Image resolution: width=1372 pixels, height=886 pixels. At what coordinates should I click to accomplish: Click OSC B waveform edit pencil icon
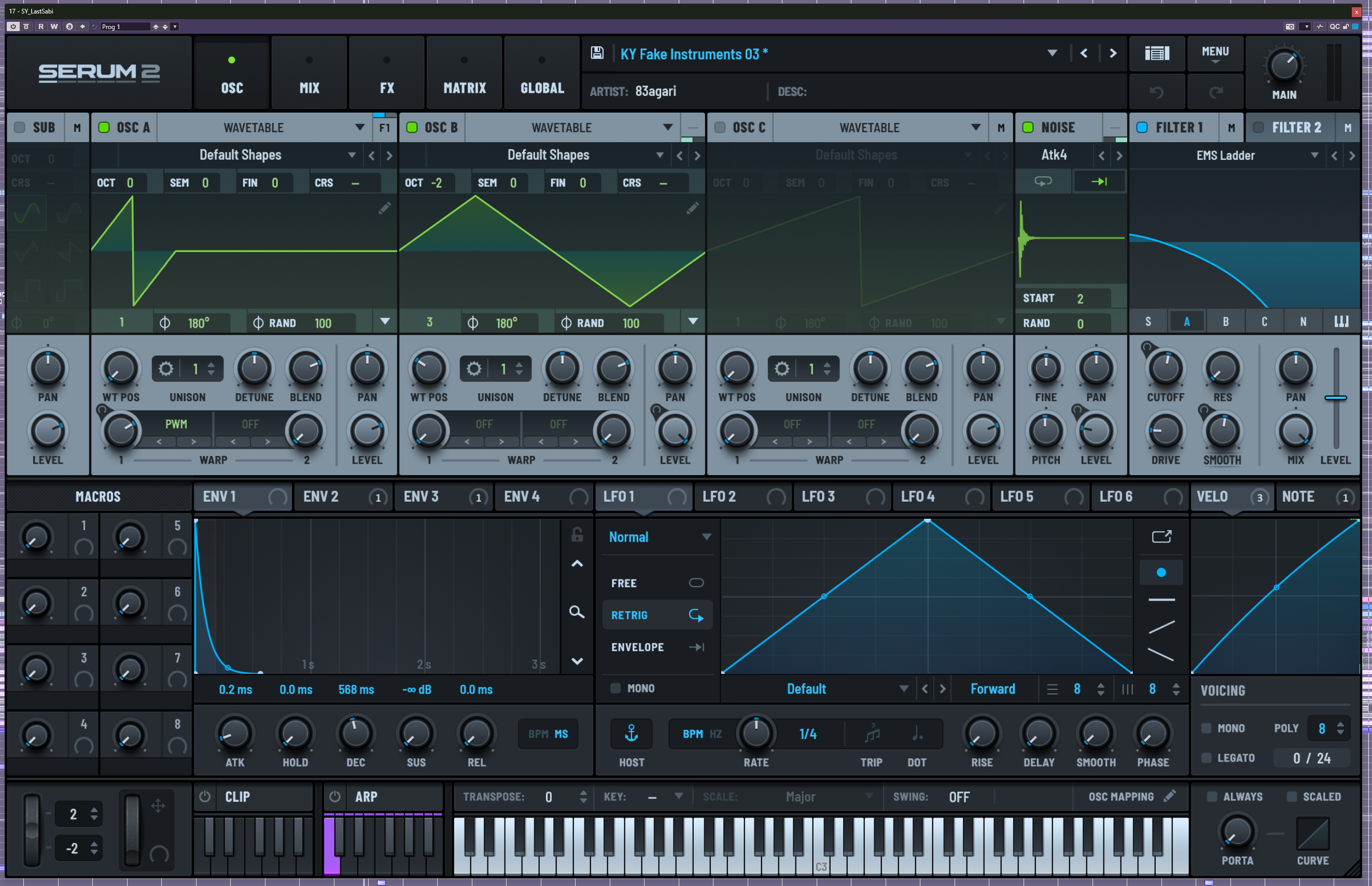tap(692, 208)
